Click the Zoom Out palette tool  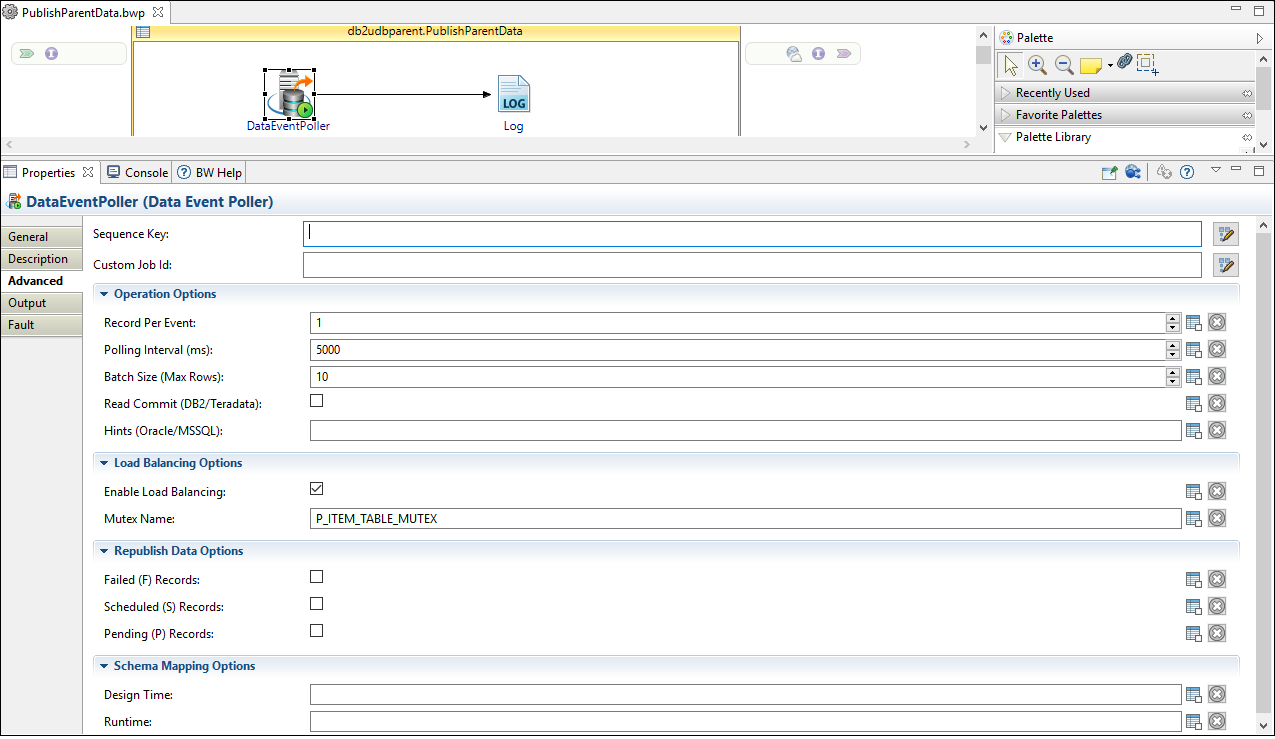[1064, 65]
